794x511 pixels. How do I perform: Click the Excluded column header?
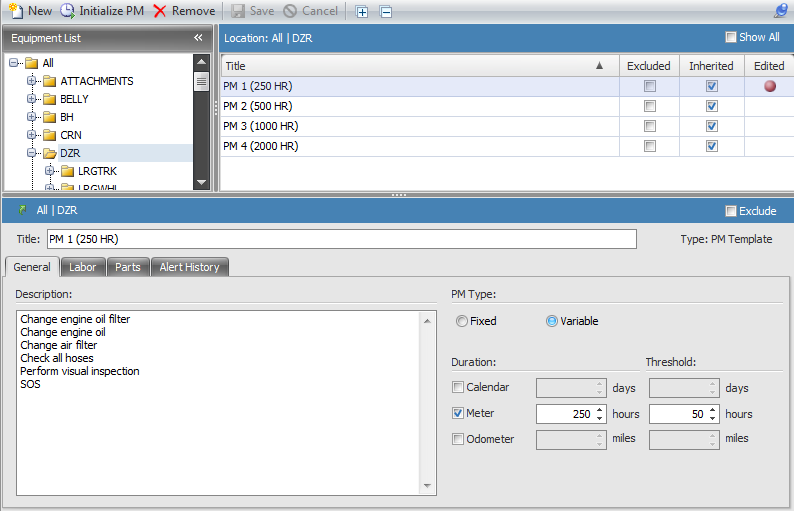649,66
